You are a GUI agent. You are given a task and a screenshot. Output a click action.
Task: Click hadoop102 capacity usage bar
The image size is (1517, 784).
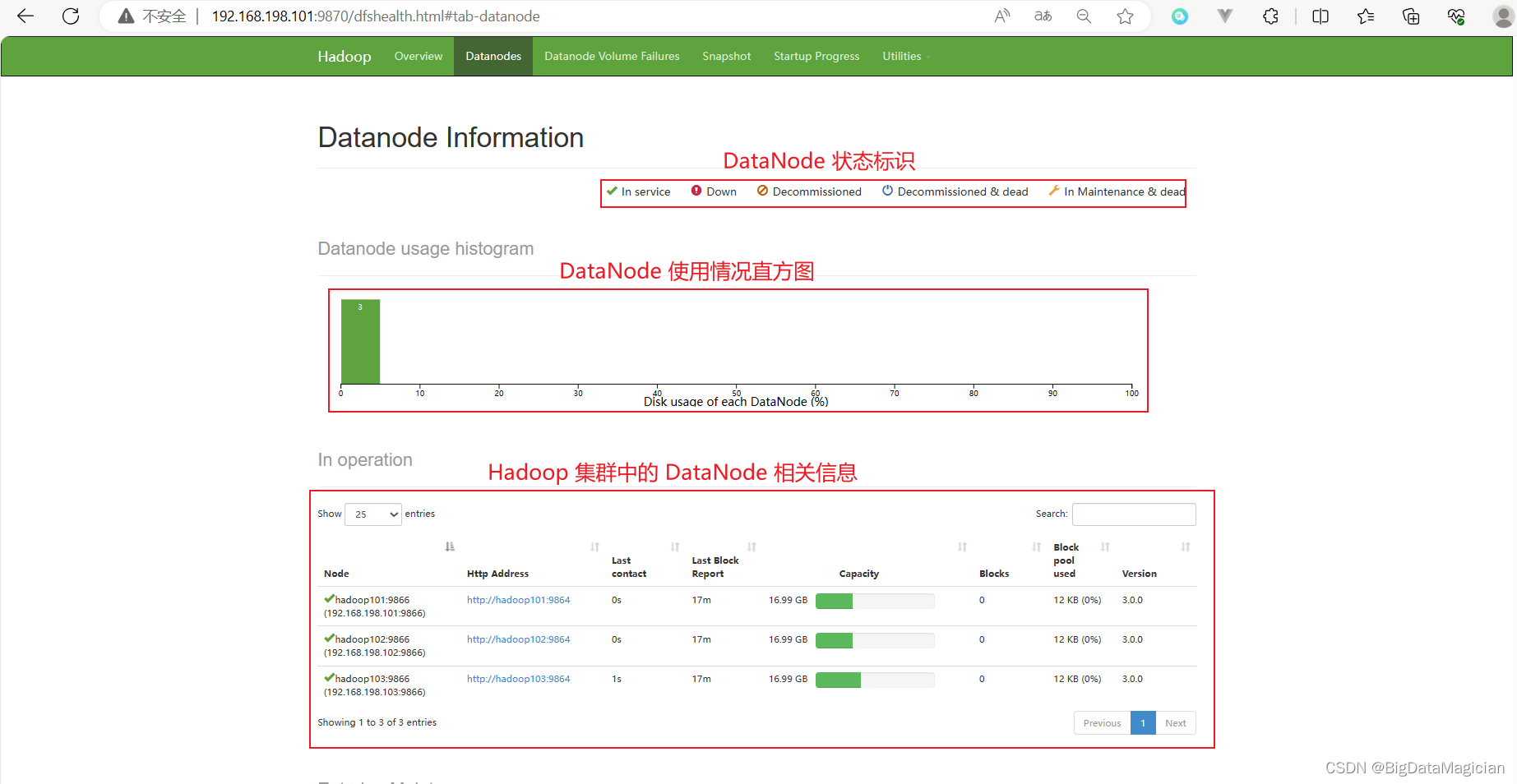[x=875, y=640]
